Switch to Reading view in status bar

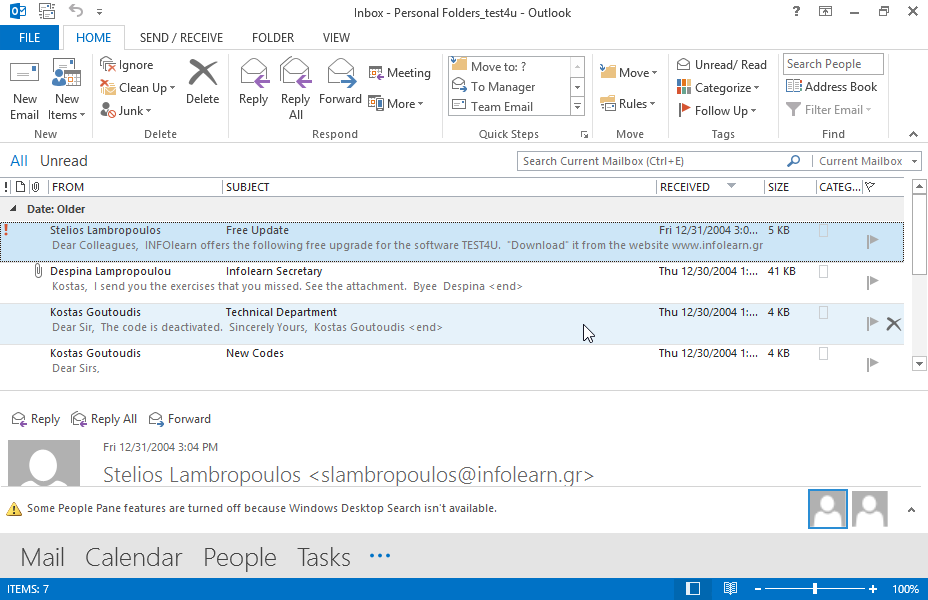tap(730, 589)
